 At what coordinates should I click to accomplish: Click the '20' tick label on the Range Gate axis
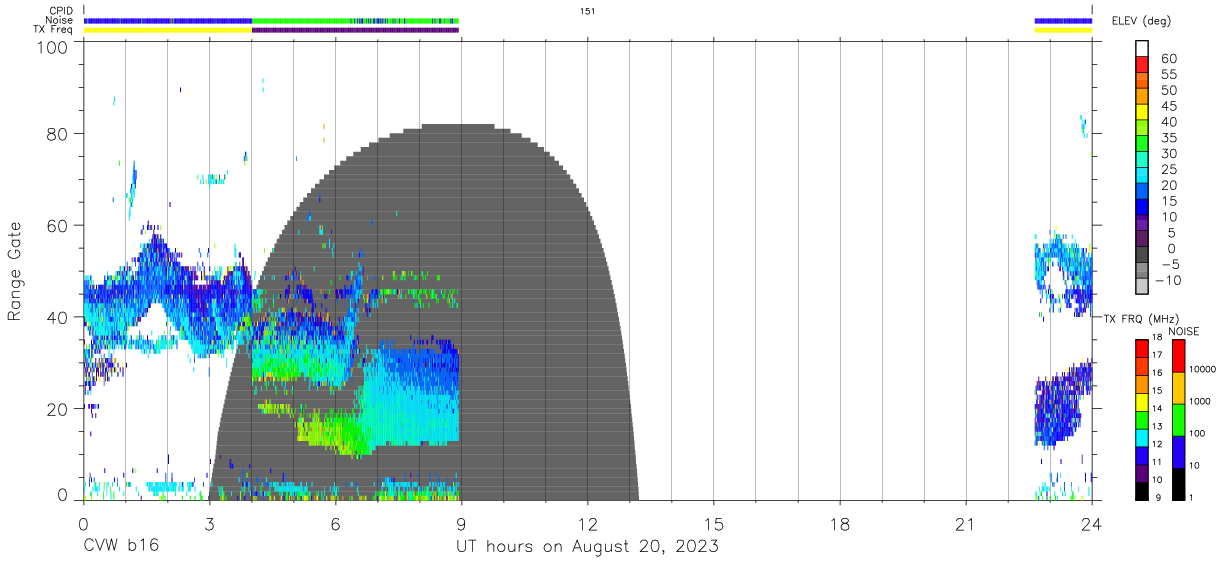click(x=59, y=409)
